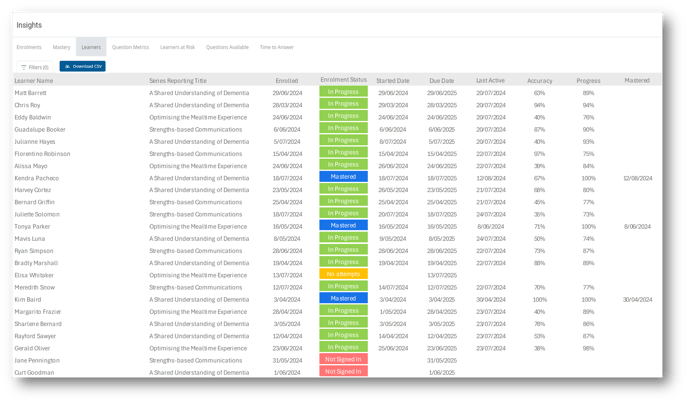Click the Download CSV button
Image resolution: width=688 pixels, height=403 pixels.
point(82,67)
